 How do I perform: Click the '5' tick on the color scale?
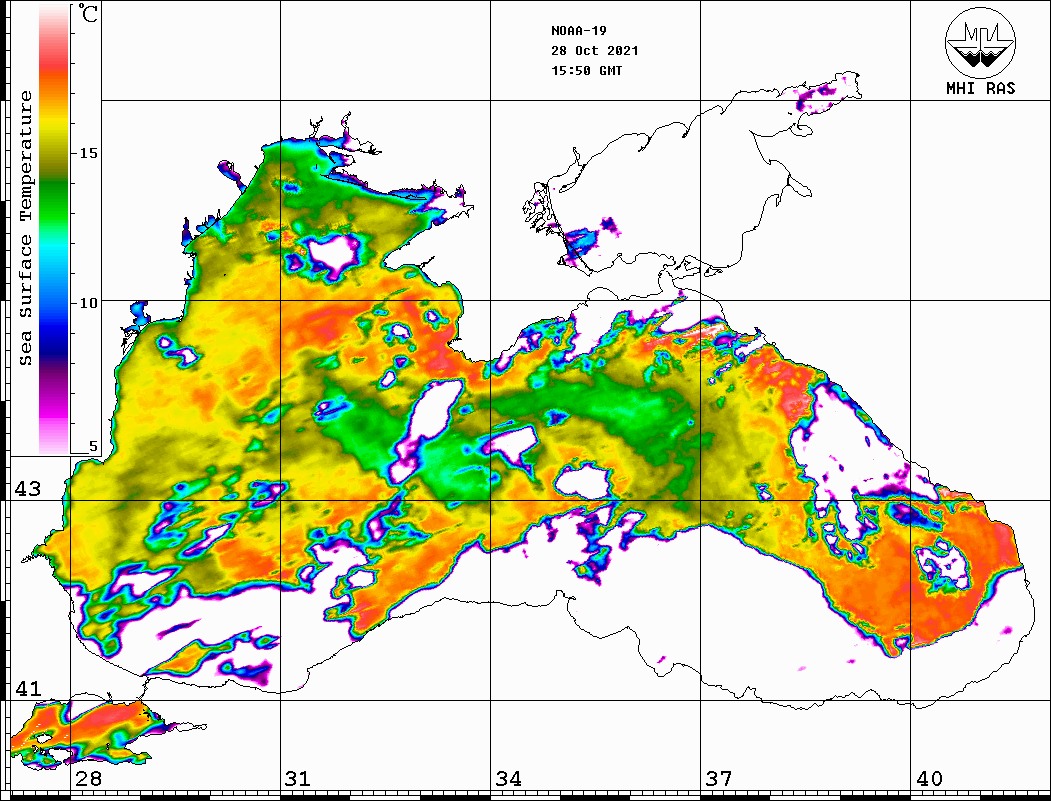tap(93, 446)
